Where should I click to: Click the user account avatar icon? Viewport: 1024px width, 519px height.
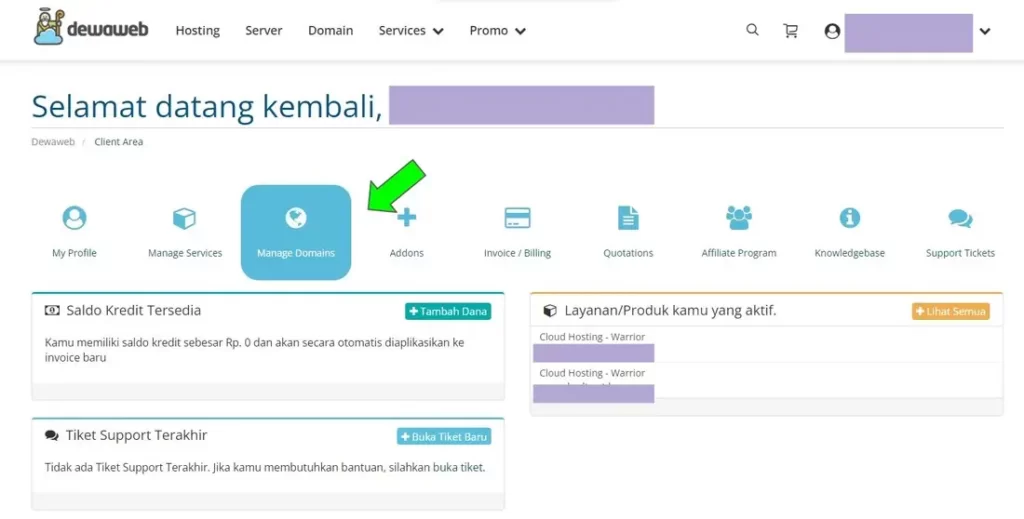[x=832, y=31]
